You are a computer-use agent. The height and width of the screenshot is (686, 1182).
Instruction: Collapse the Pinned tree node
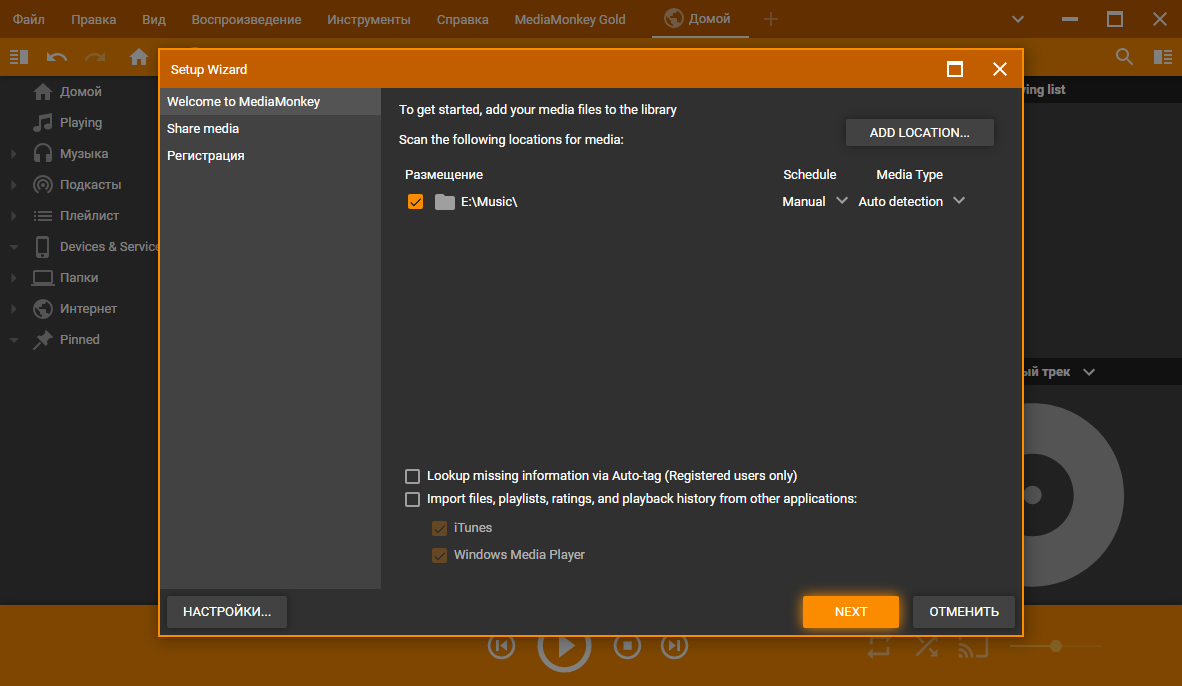(x=14, y=340)
